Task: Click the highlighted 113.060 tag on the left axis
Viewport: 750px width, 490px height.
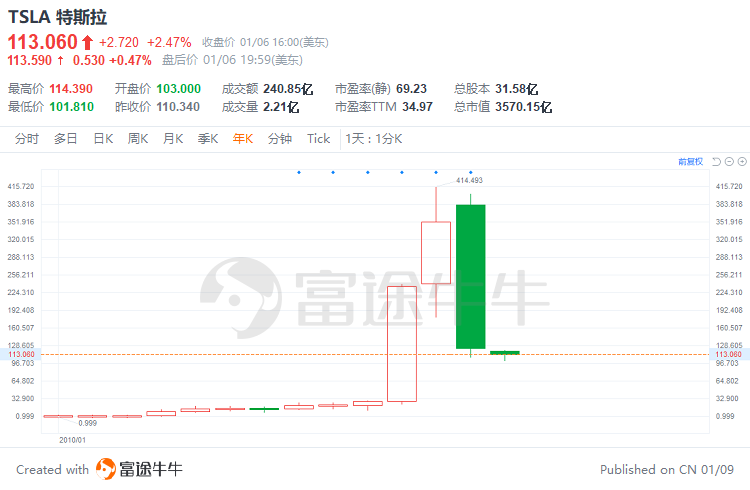Action: click(x=21, y=355)
